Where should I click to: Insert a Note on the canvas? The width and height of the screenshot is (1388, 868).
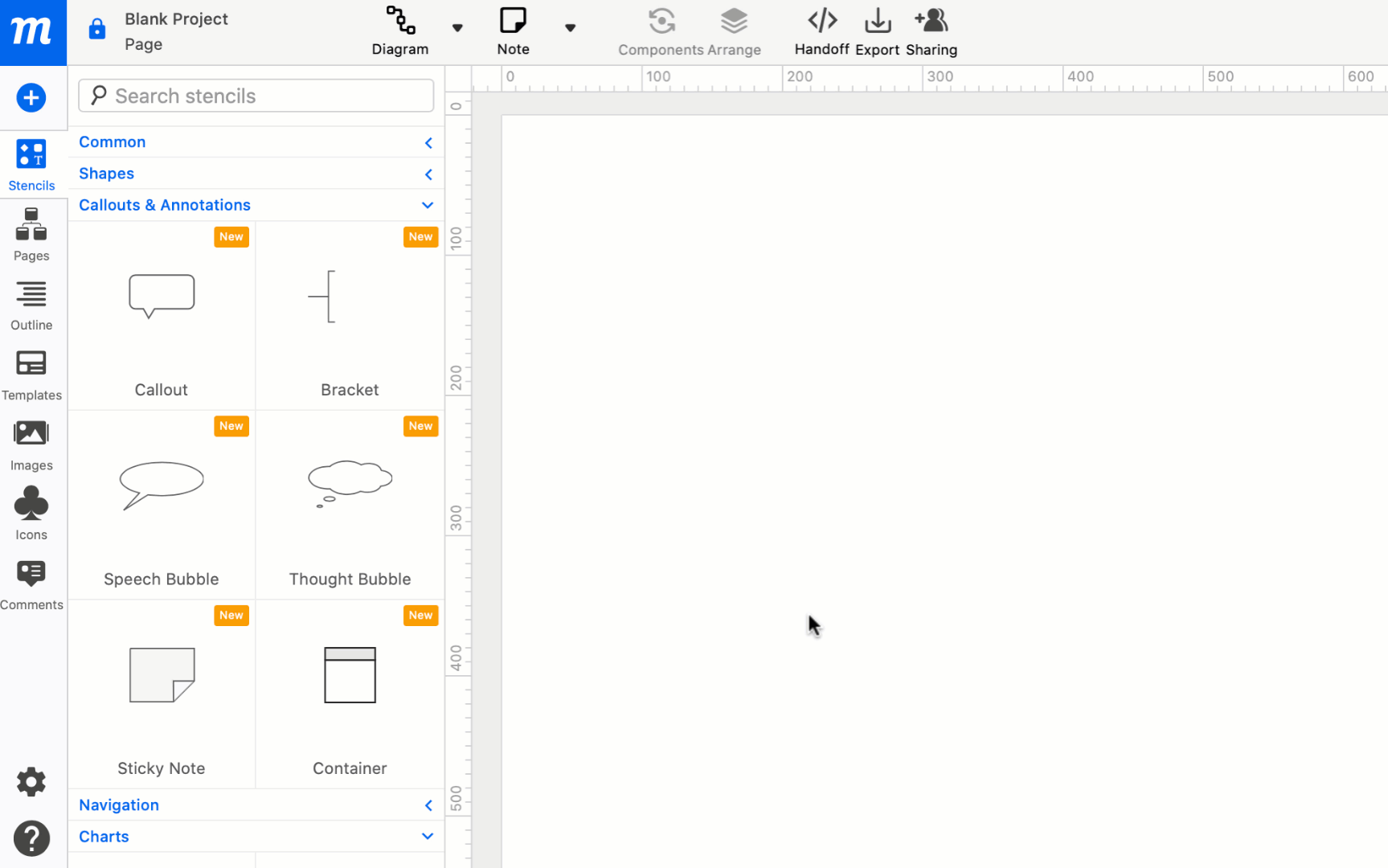click(513, 31)
